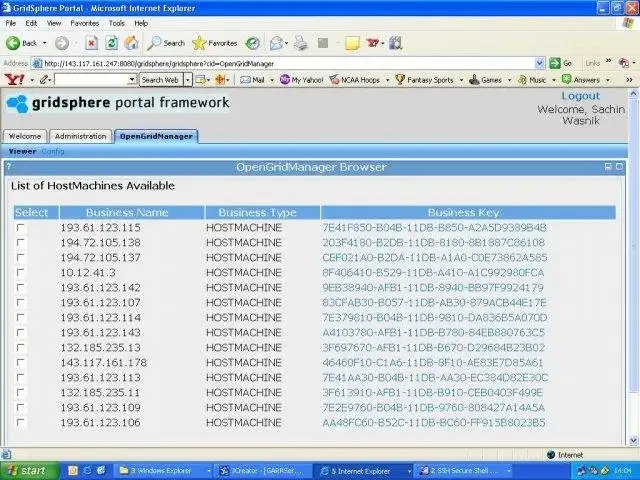Click the pencil icon on Yahoo toolbar
Image resolution: width=640 pixels, height=480 pixels.
tap(43, 80)
